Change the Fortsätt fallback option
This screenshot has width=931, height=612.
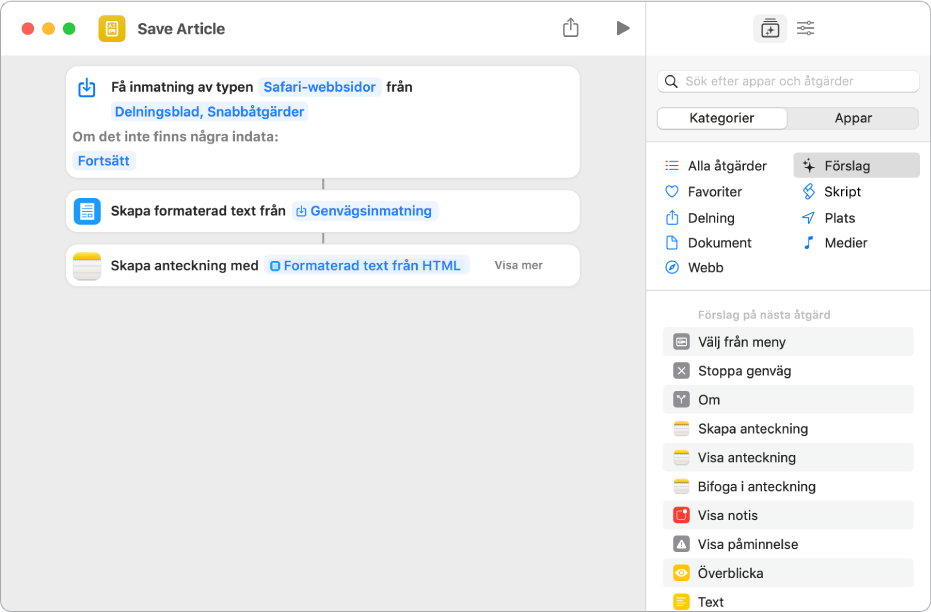[104, 160]
